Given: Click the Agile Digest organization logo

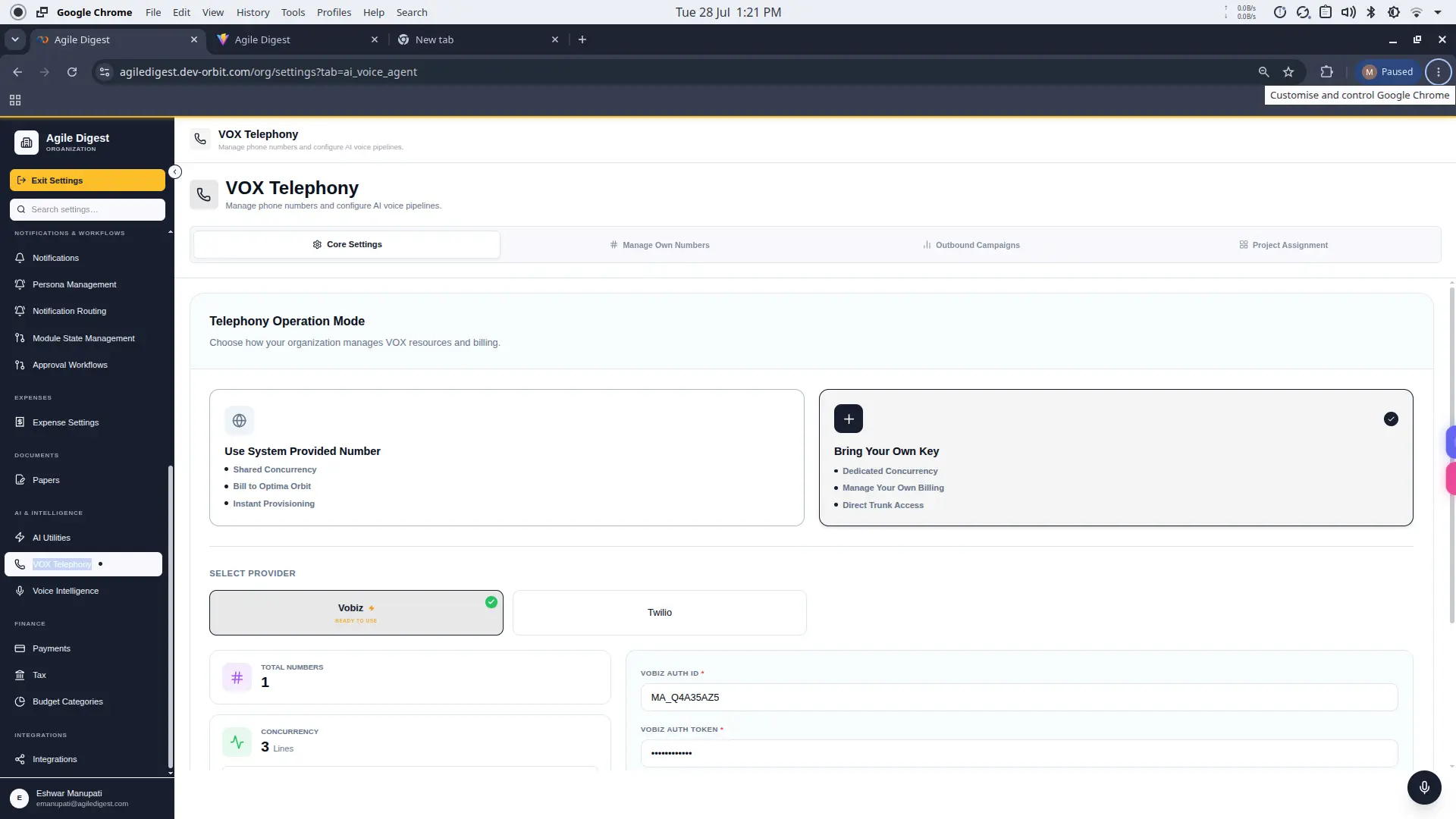Looking at the screenshot, I should pos(27,142).
